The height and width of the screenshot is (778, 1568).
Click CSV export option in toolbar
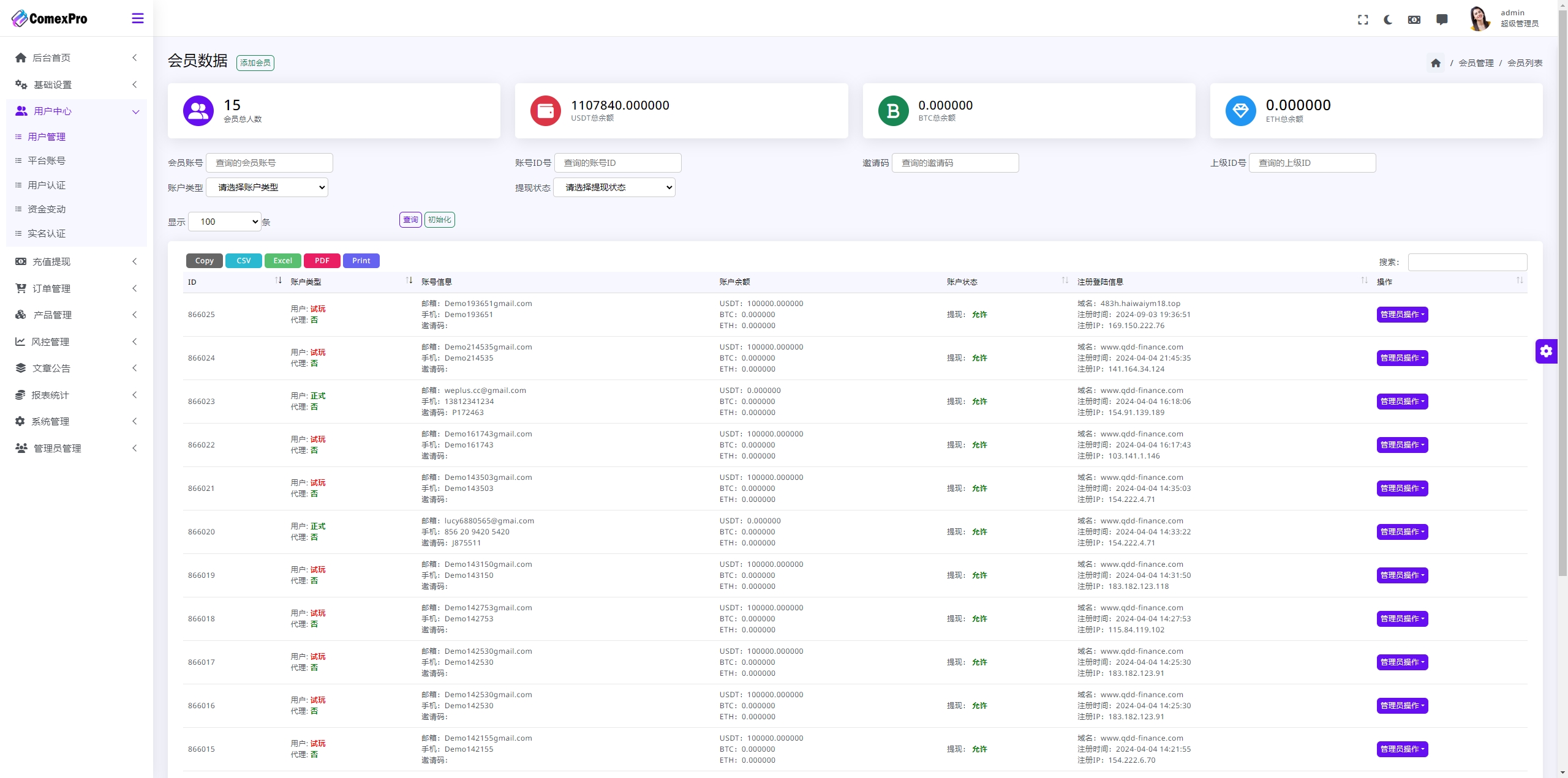[x=242, y=260]
